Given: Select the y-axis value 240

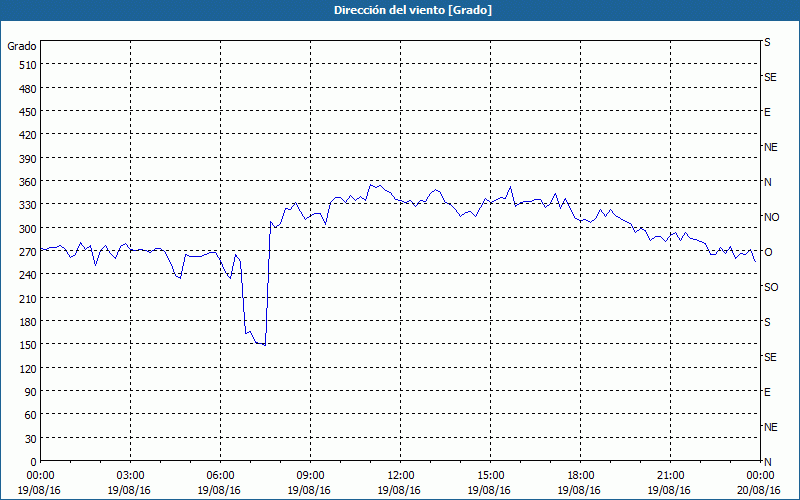Looking at the screenshot, I should 28,276.
